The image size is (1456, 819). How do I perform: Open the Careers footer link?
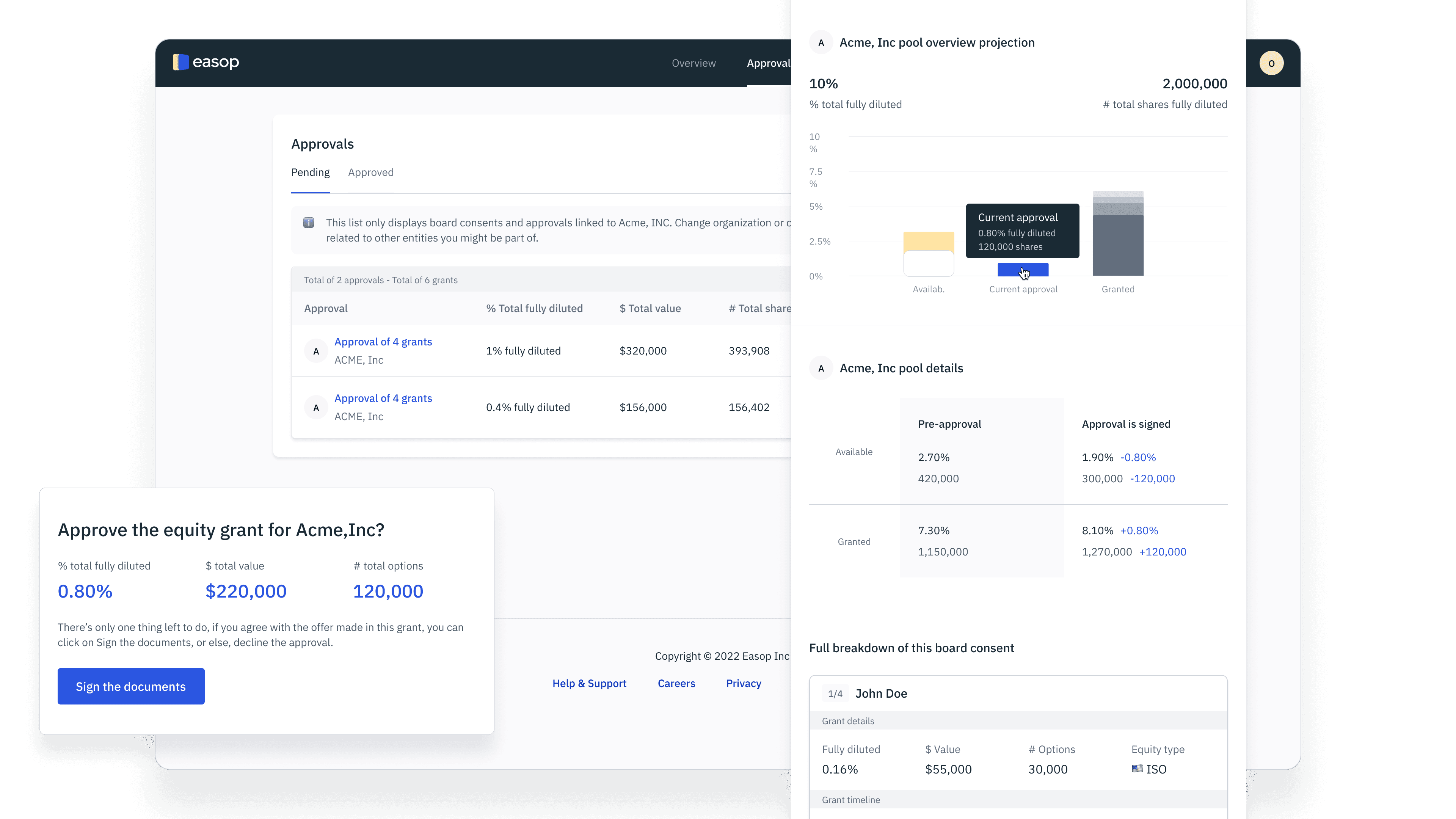click(676, 683)
